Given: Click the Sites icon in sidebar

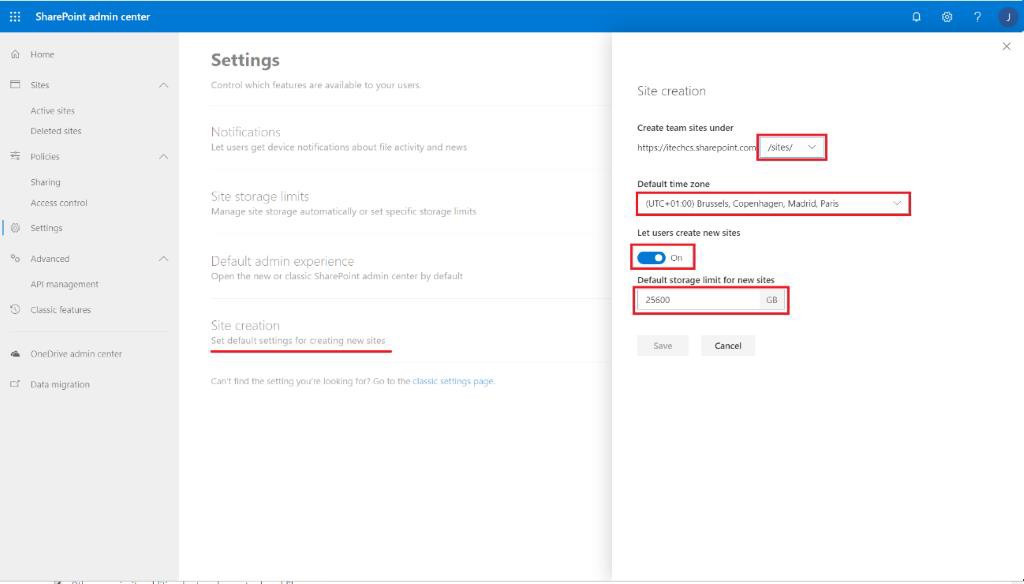Looking at the screenshot, I should click(x=15, y=84).
